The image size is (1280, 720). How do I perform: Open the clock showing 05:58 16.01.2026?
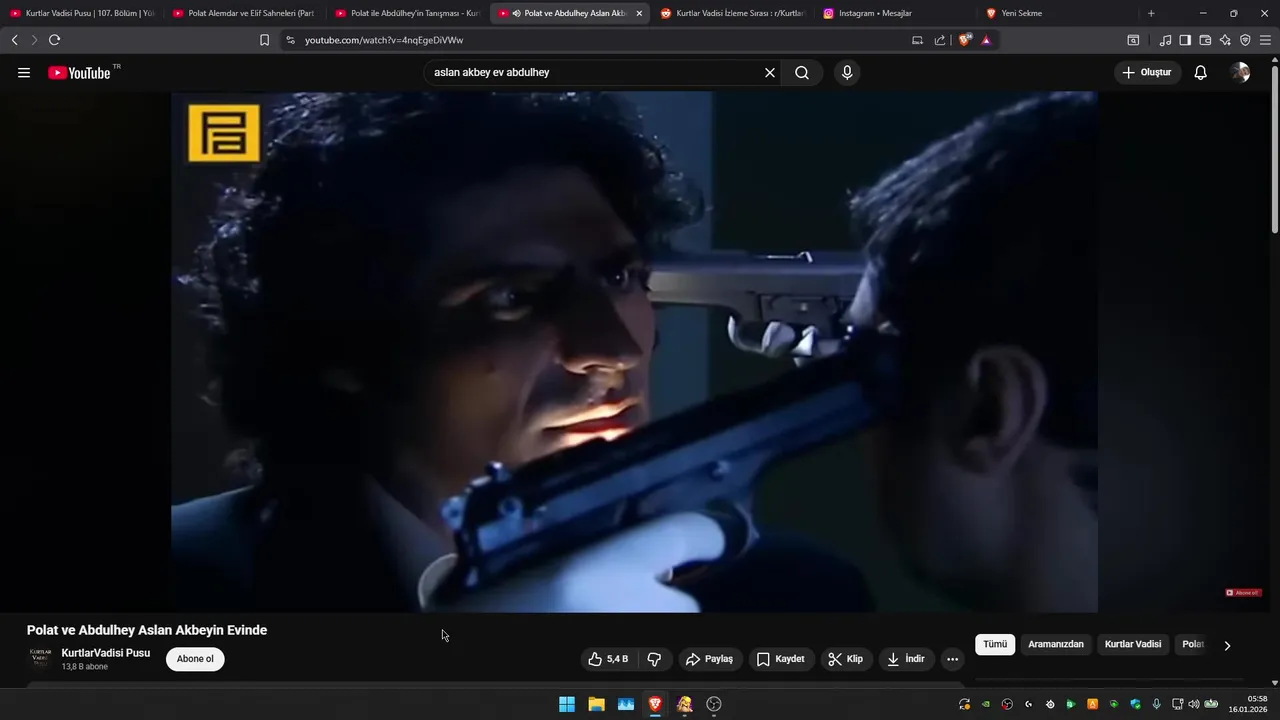pos(1250,704)
